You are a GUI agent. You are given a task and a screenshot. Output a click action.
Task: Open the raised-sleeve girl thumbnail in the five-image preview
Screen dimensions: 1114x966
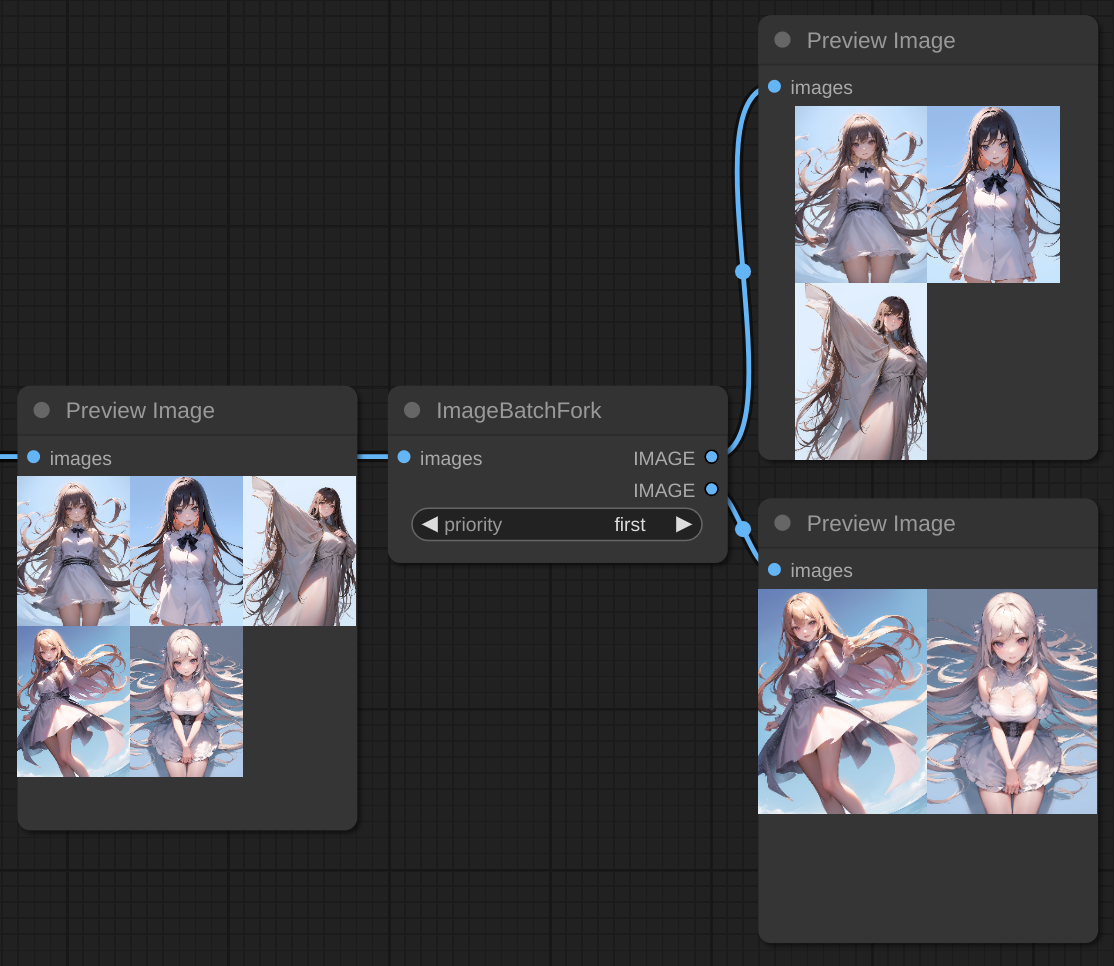click(x=299, y=551)
